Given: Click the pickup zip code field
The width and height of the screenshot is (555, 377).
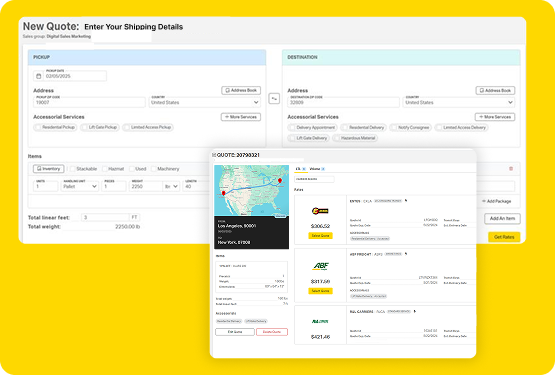Looking at the screenshot, I should [x=90, y=102].
